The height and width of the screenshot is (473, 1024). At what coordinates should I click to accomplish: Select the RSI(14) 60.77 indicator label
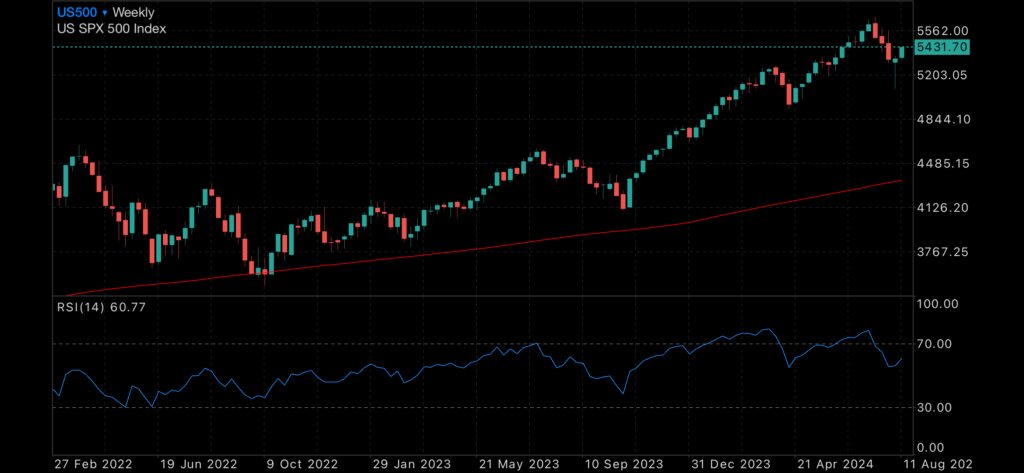click(101, 308)
